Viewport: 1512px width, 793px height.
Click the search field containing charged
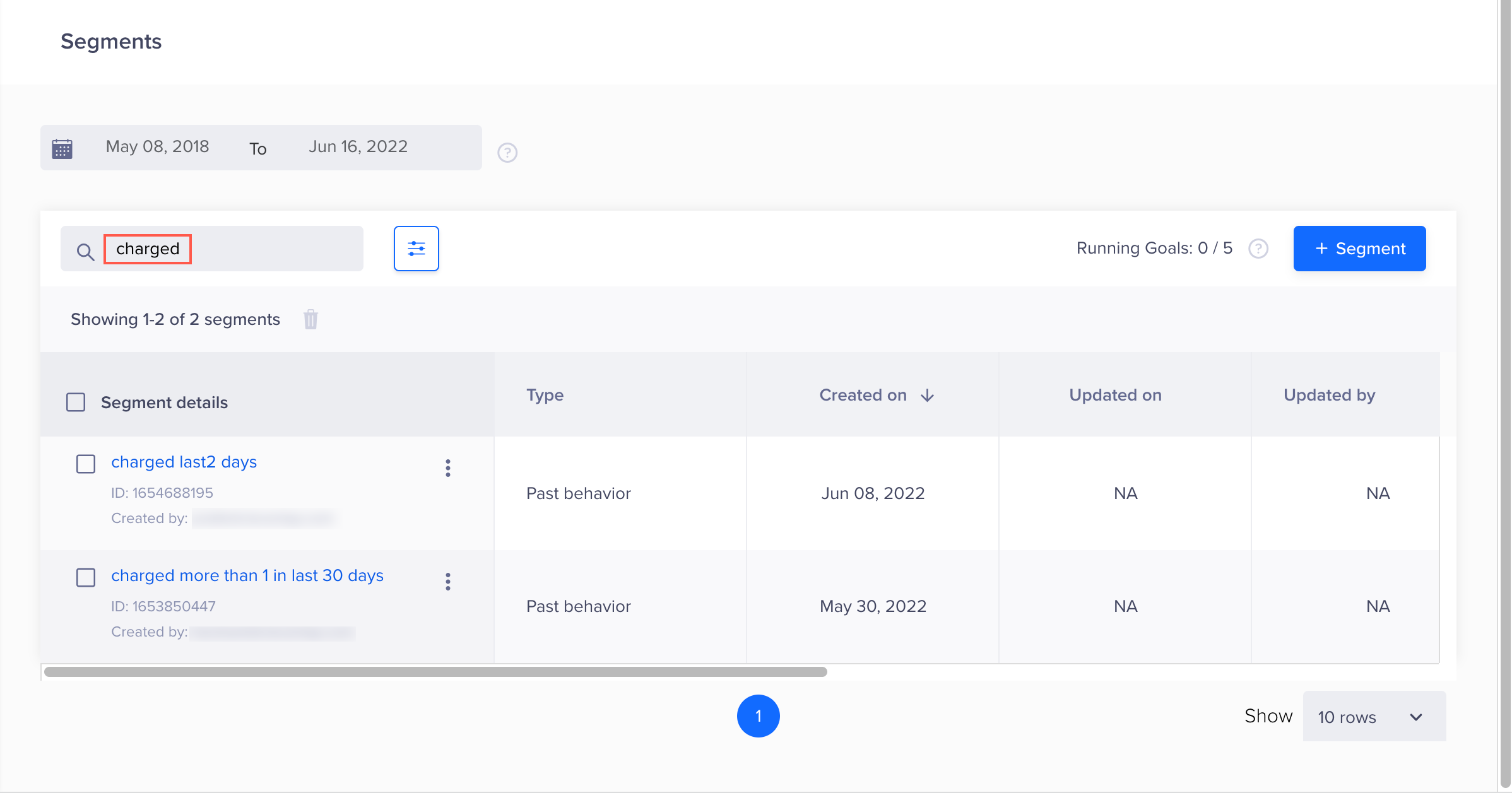pyautogui.click(x=212, y=249)
